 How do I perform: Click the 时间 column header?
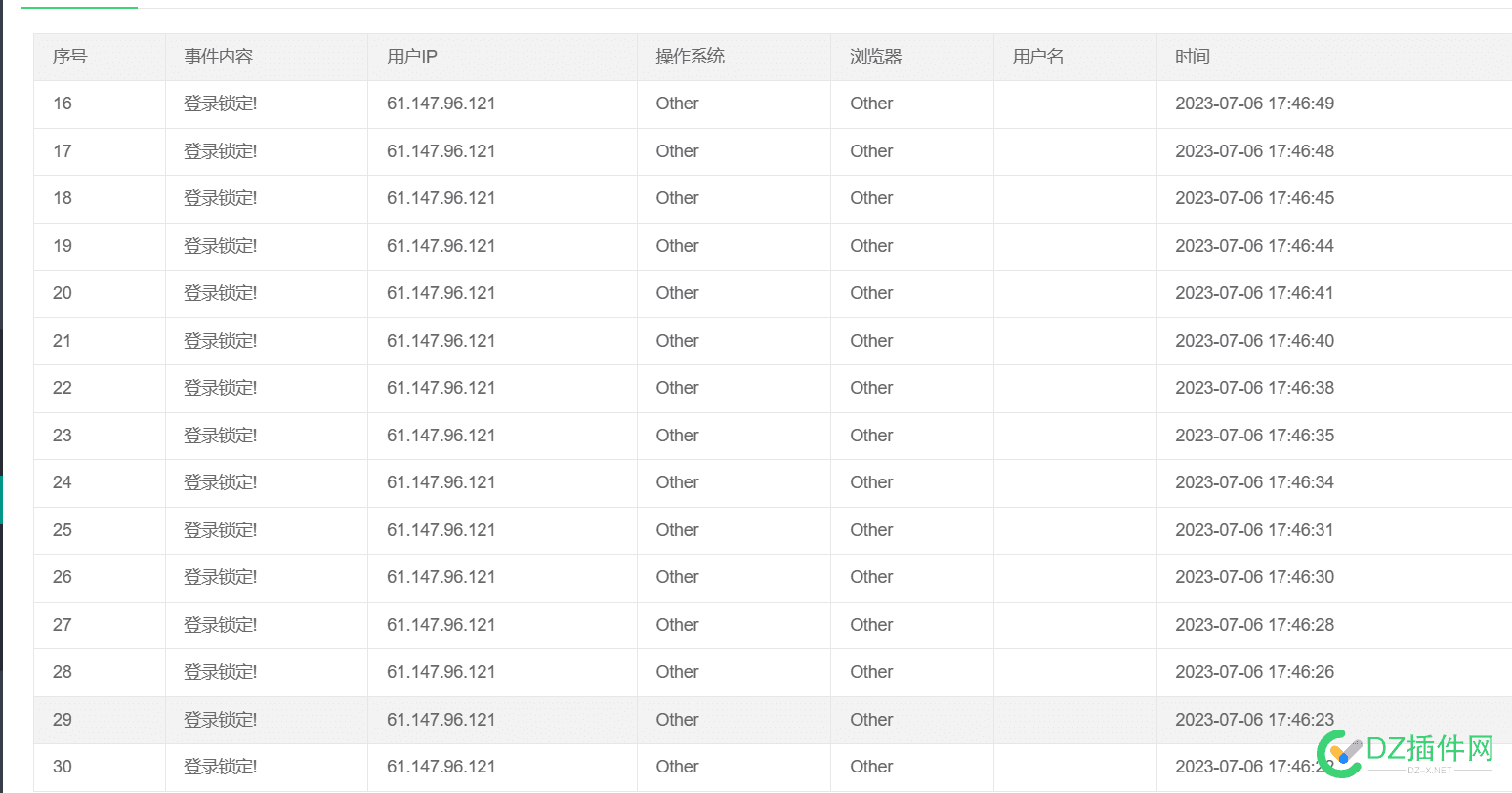1192,57
